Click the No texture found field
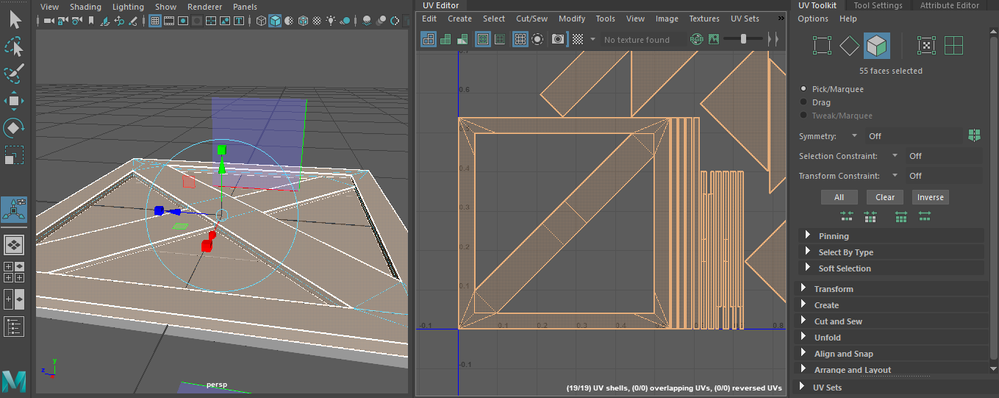This screenshot has width=999, height=398. pyautogui.click(x=642, y=39)
